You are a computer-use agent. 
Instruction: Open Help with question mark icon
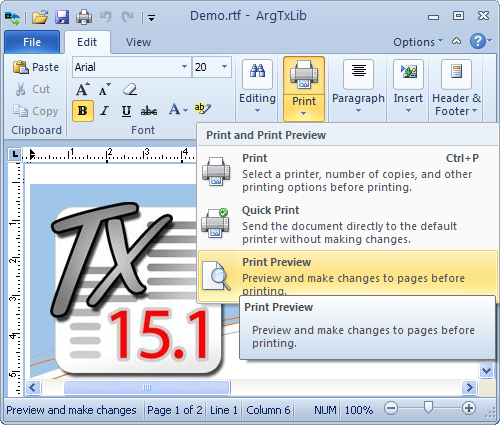click(x=478, y=41)
